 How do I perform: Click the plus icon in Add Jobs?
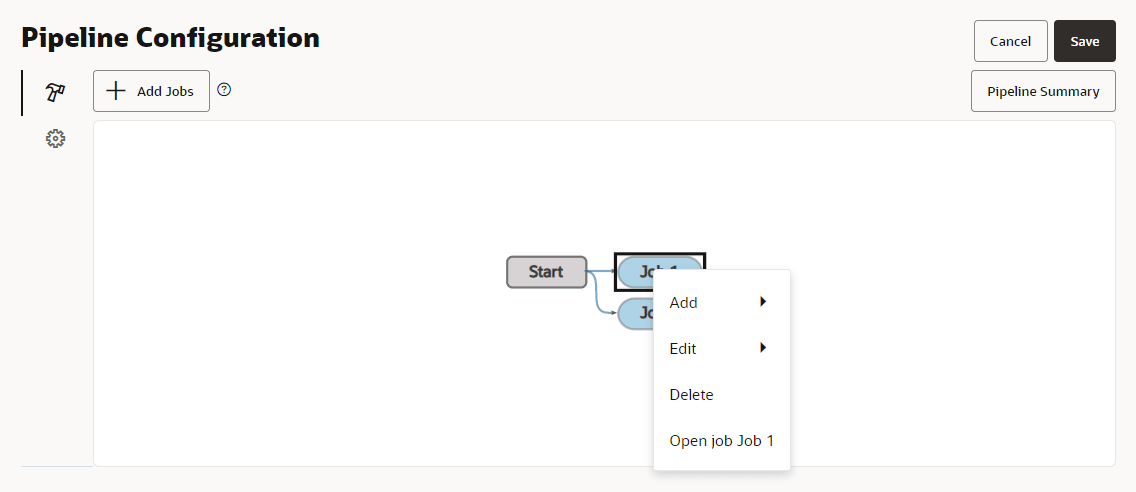[116, 91]
